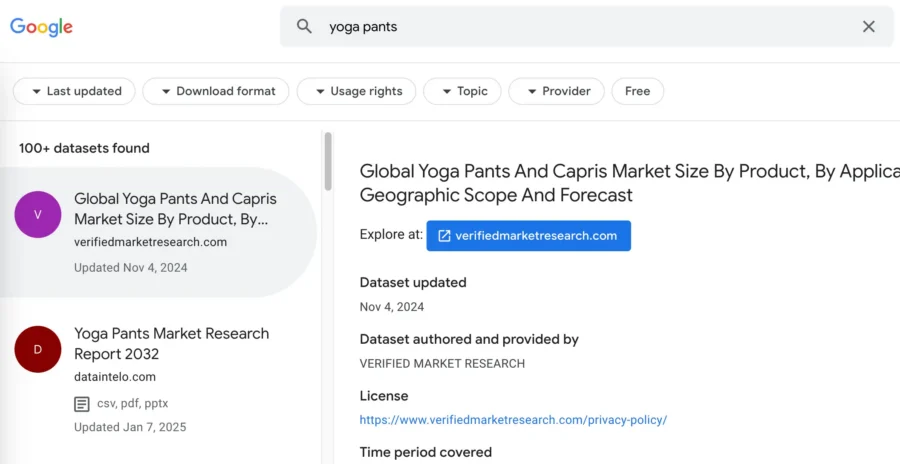This screenshot has width=900, height=464.
Task: Open the Last updated dropdown
Action: click(x=73, y=91)
